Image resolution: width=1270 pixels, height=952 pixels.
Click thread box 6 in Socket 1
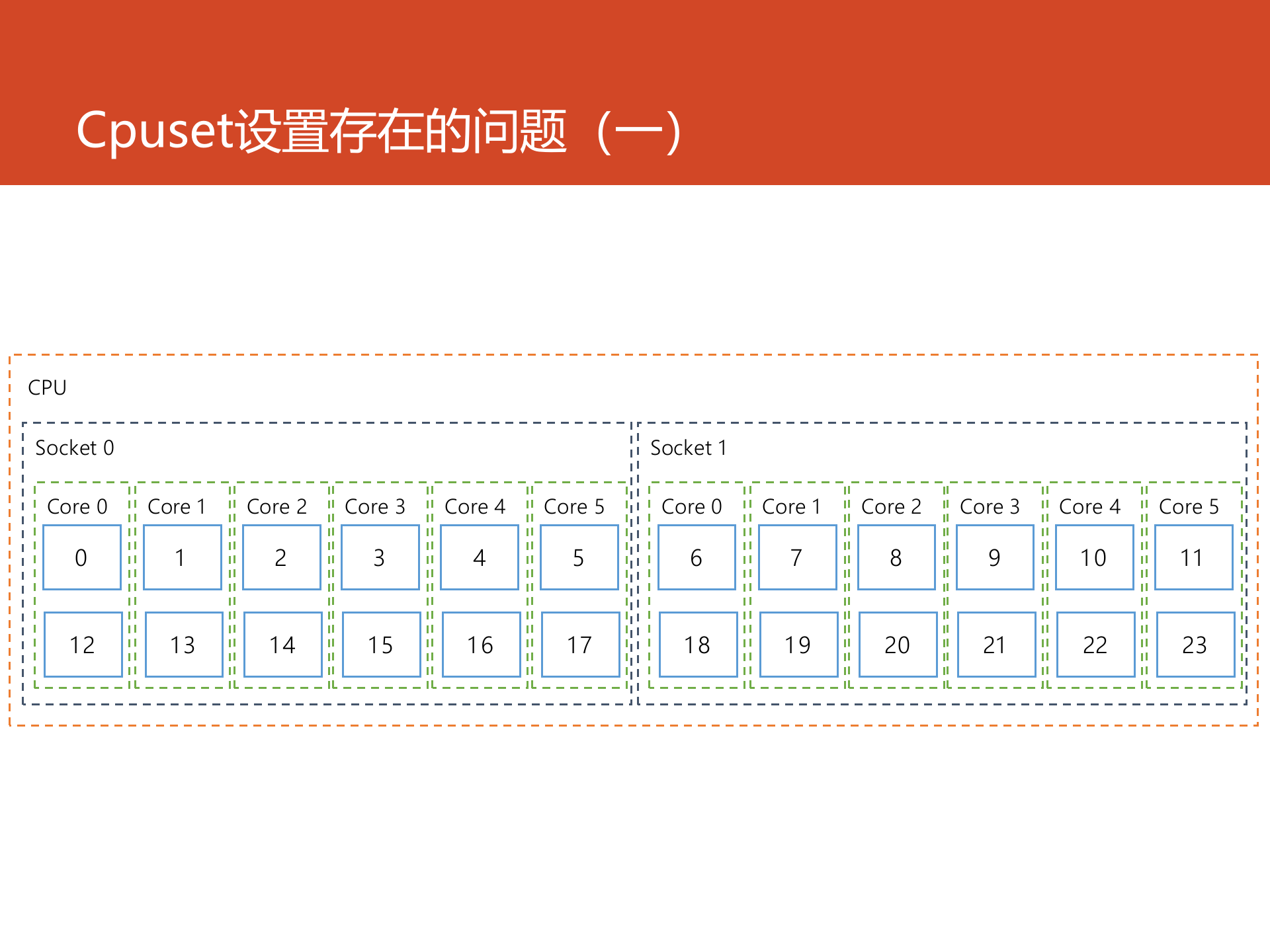pos(697,557)
